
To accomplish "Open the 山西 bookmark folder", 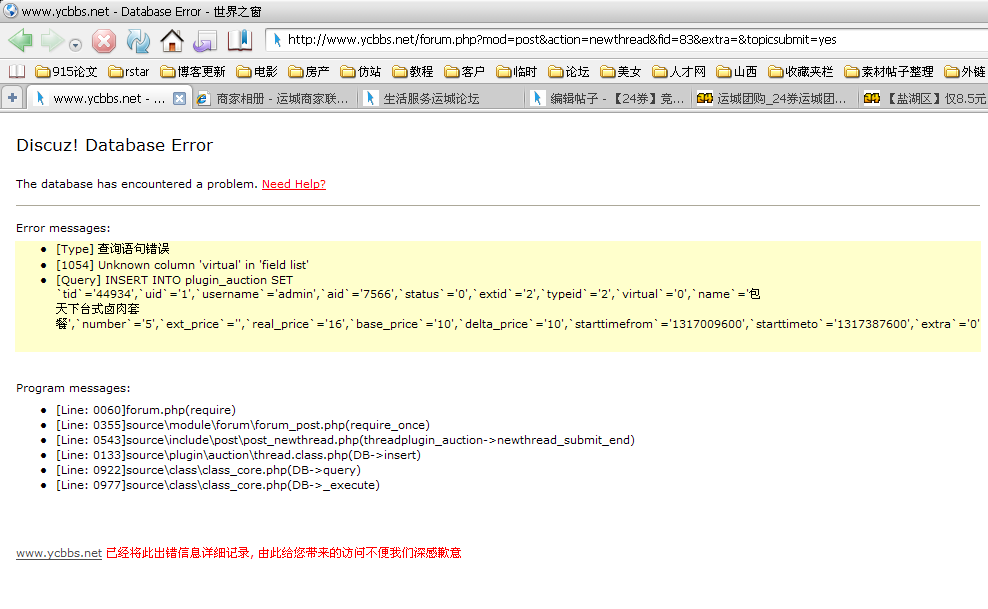I will coord(737,72).
